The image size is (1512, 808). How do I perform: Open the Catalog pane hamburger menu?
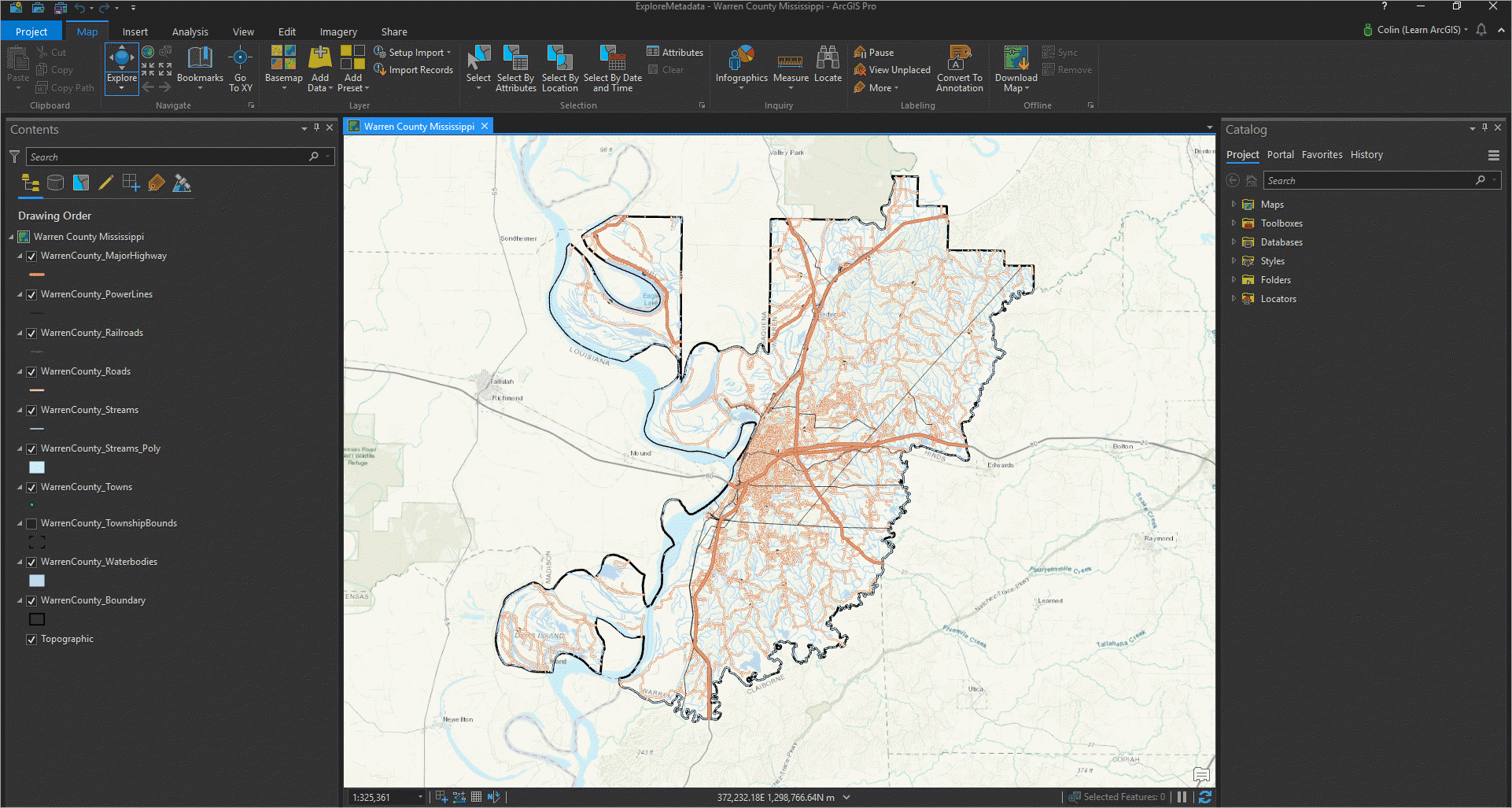click(1494, 155)
